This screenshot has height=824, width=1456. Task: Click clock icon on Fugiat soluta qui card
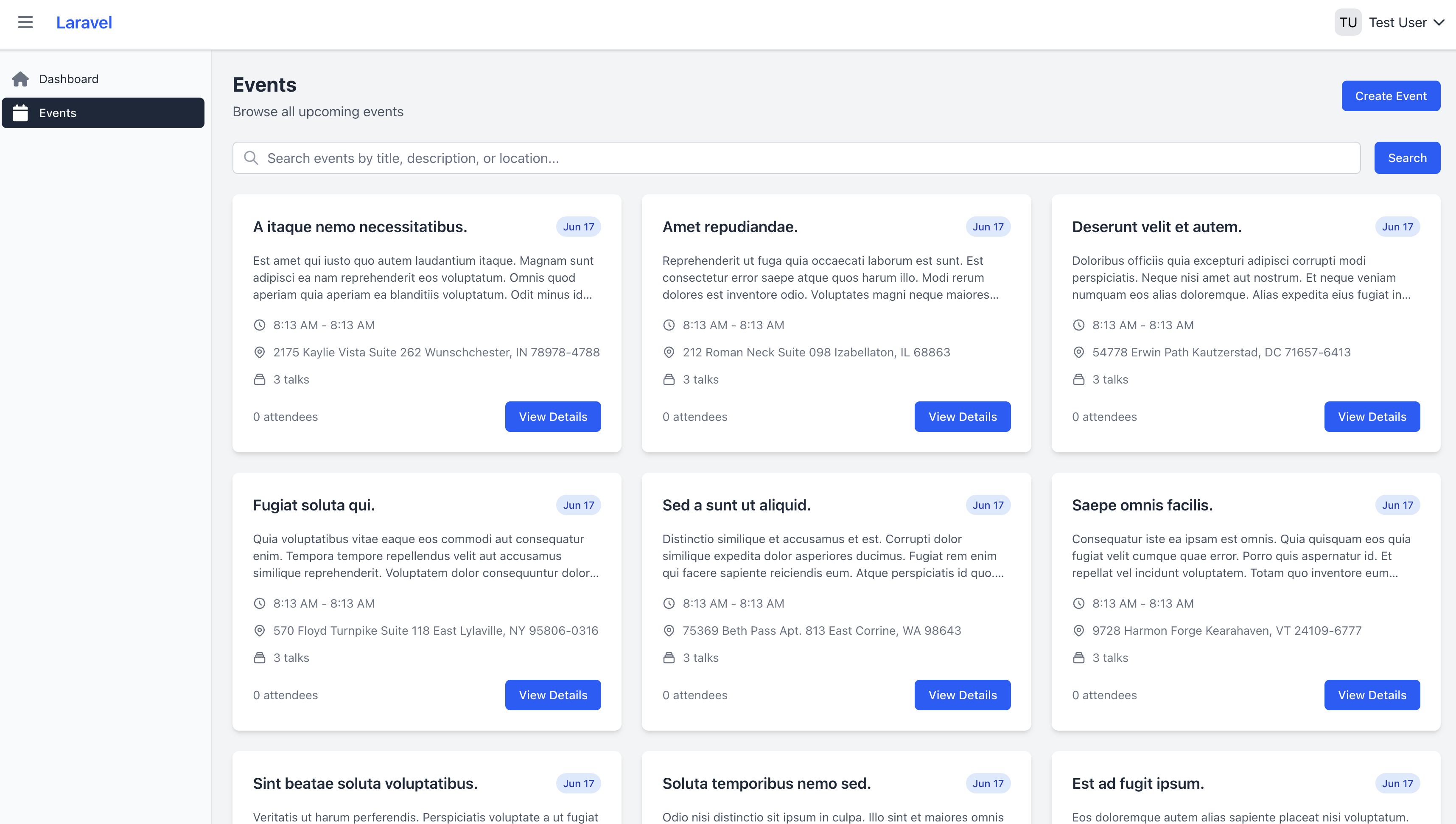click(260, 603)
